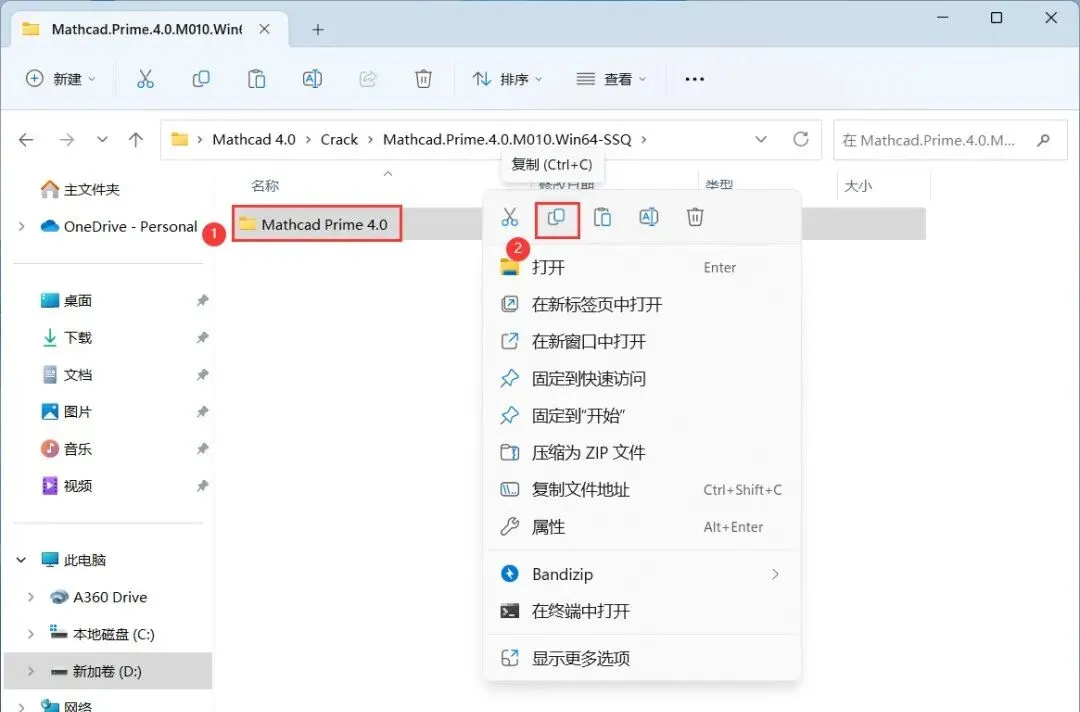1080x712 pixels.
Task: Click Rename icon in context menu
Action: (649, 218)
